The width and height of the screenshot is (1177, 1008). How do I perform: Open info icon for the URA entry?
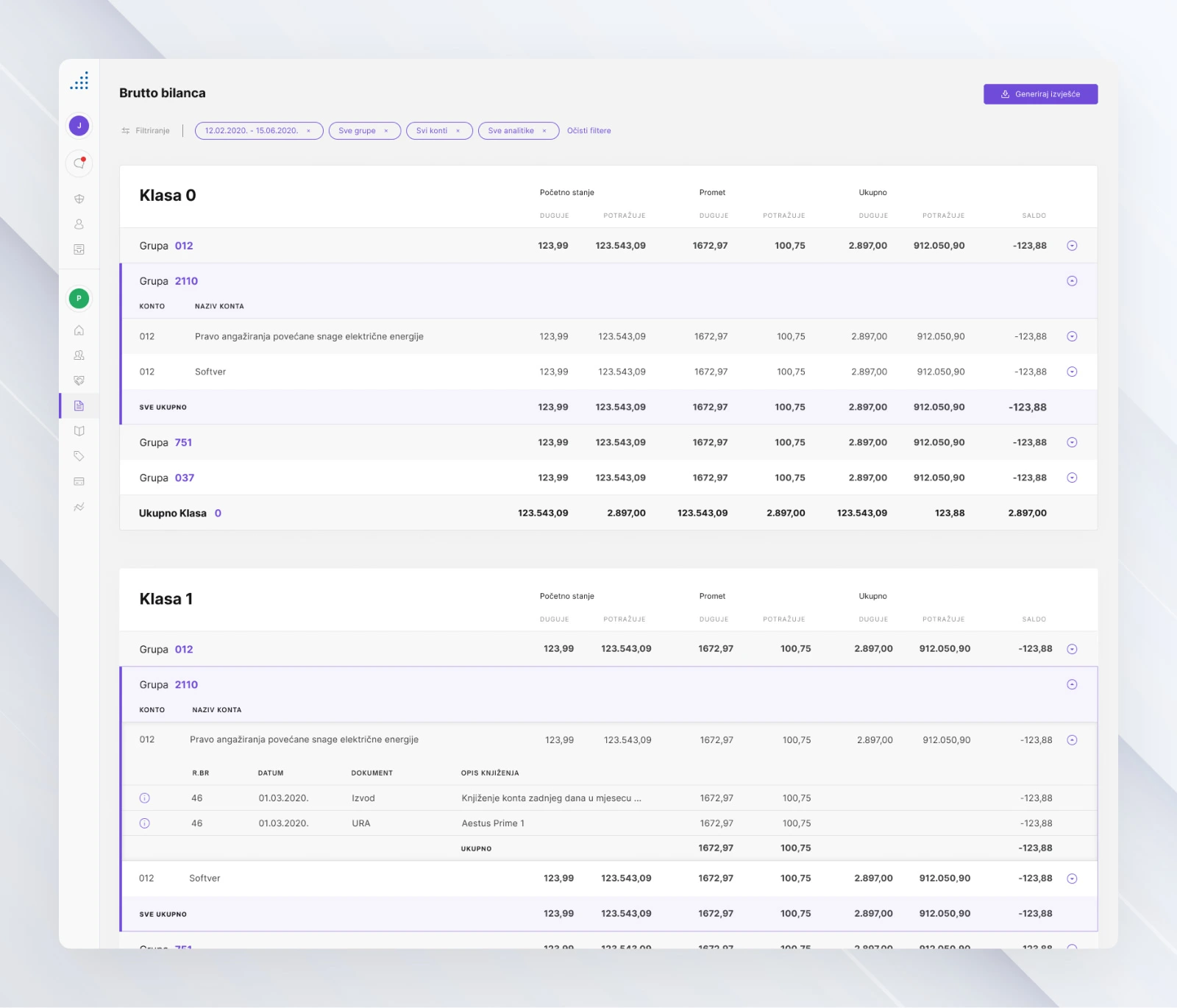coord(145,823)
